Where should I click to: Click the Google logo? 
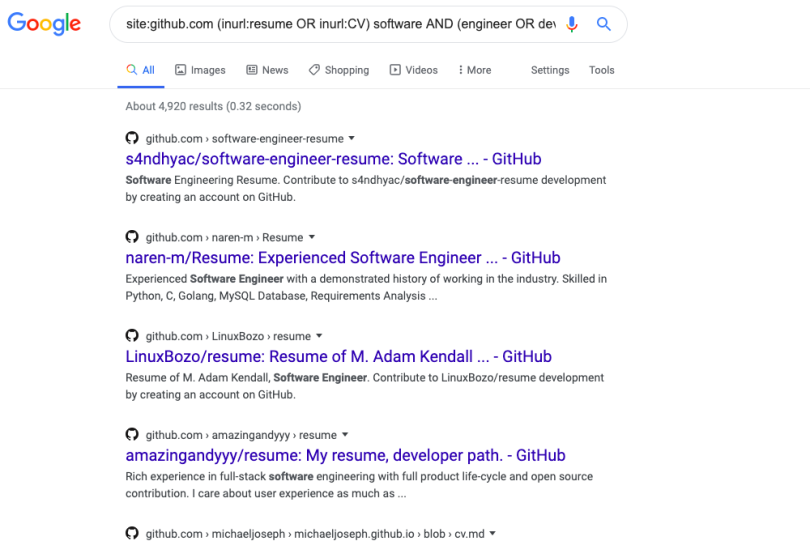(44, 24)
